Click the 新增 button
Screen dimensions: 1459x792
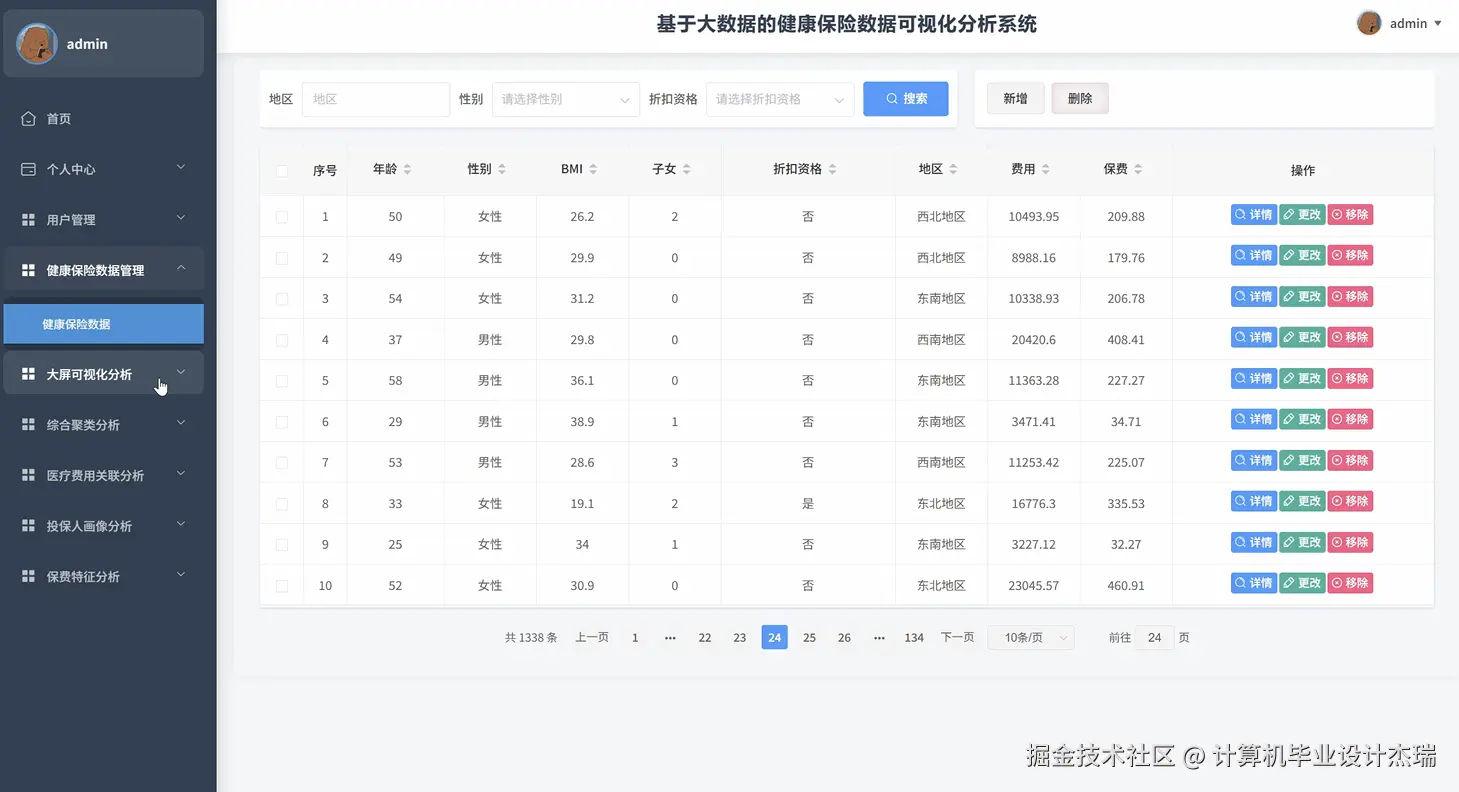pyautogui.click(x=1014, y=98)
